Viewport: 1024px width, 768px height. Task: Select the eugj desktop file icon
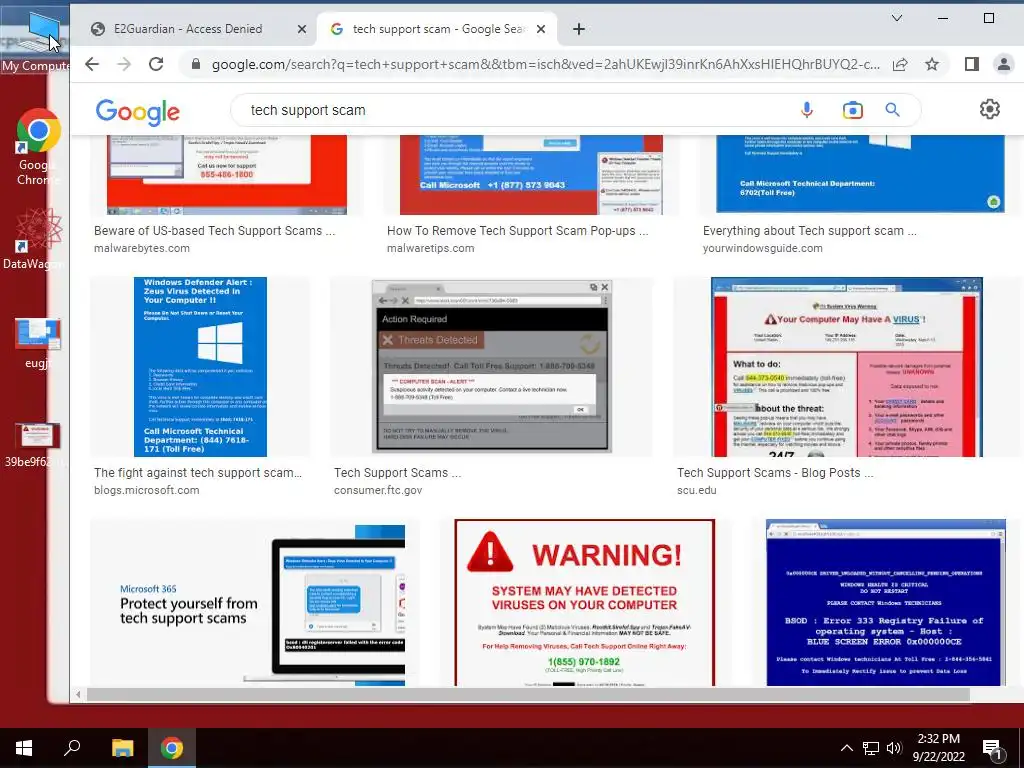coord(38,343)
